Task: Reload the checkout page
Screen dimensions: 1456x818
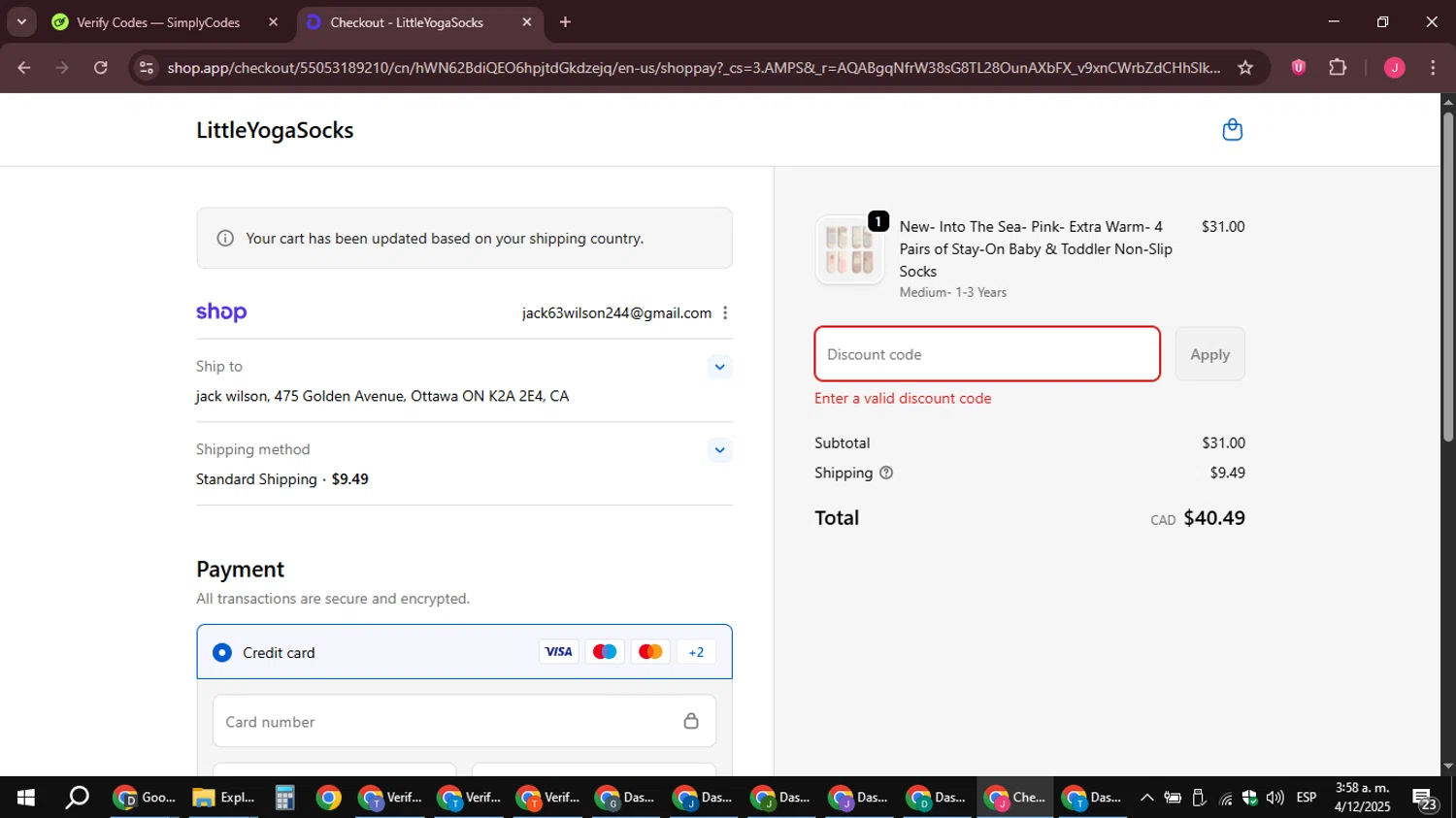Action: 101,67
